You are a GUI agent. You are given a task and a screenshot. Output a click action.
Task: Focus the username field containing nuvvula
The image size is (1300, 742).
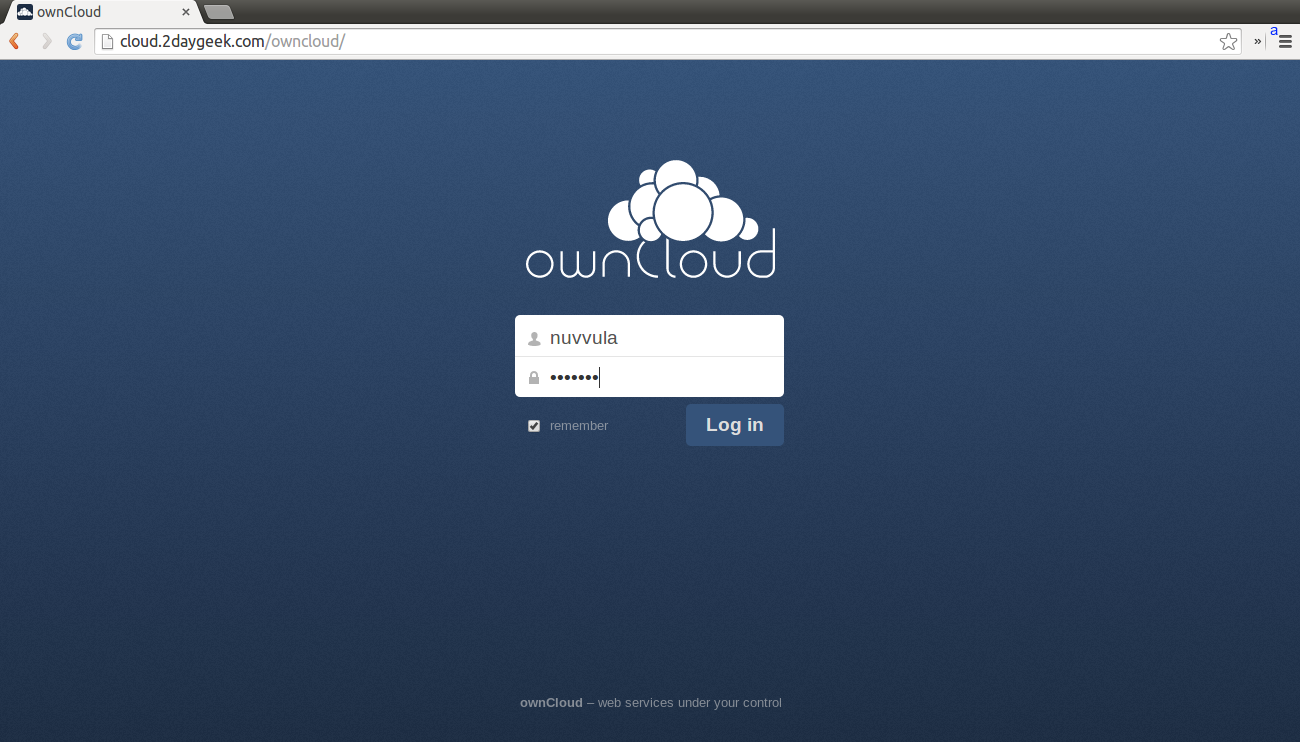[649, 337]
